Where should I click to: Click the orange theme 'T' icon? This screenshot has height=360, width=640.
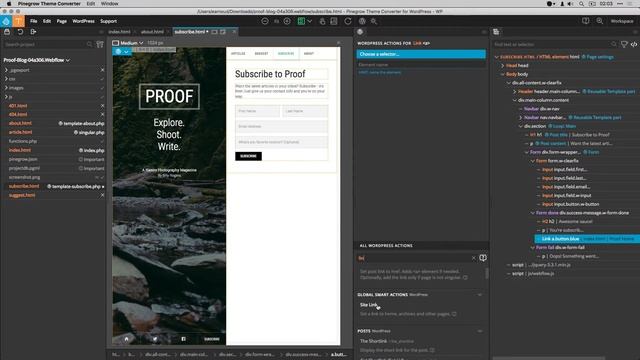pyautogui.click(x=18, y=21)
